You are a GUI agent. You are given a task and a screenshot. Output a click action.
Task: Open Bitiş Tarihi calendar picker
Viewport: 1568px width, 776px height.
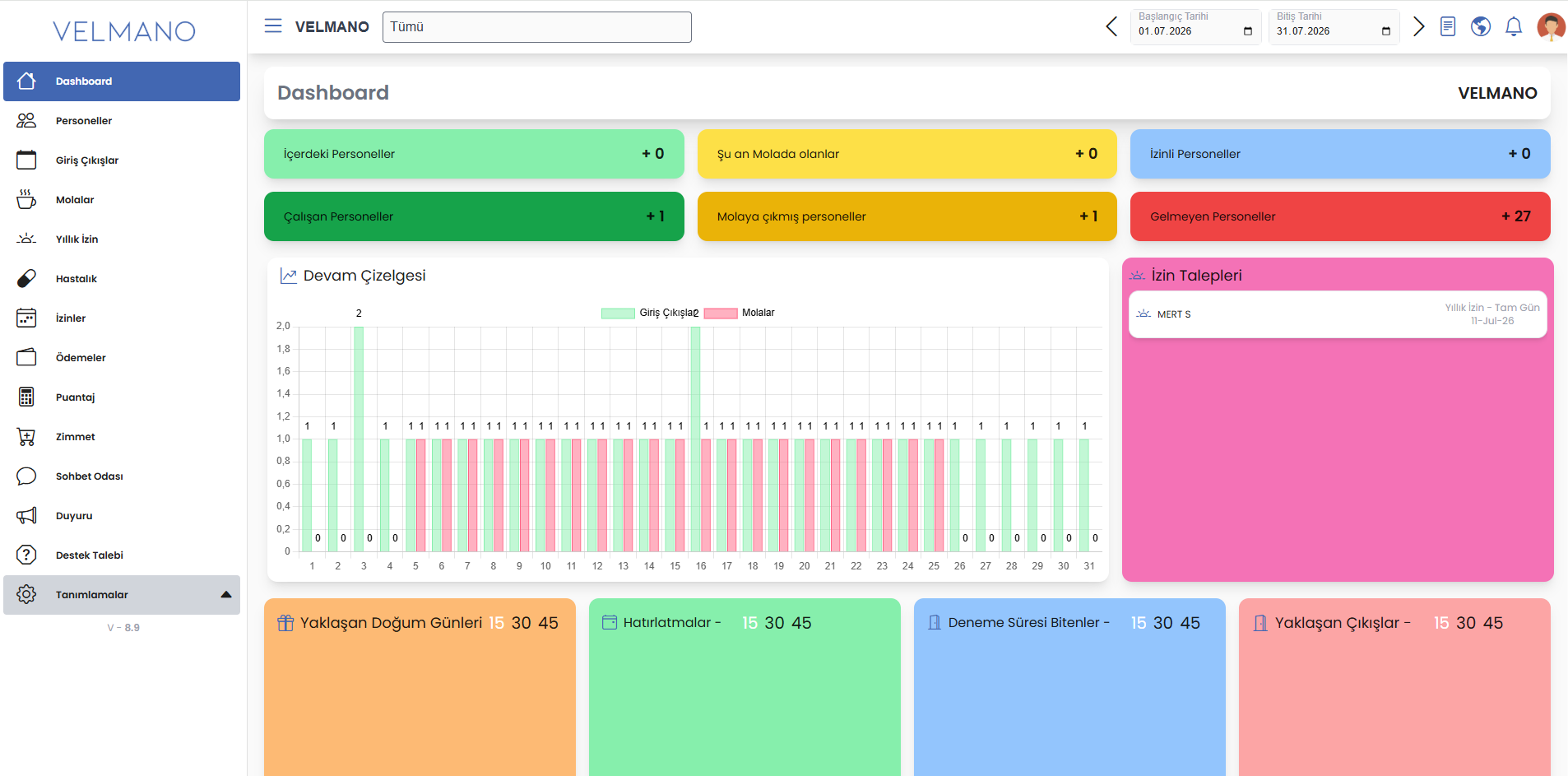(x=1386, y=31)
